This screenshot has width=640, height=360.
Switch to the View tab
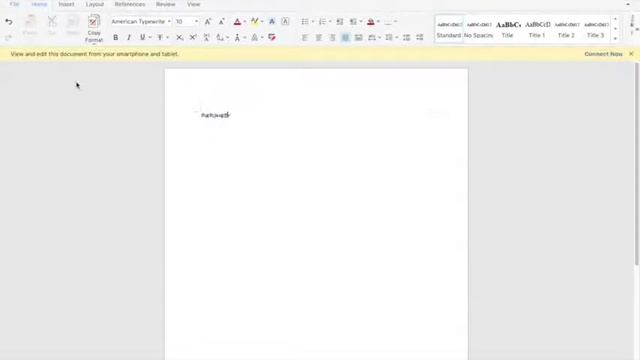point(193,4)
